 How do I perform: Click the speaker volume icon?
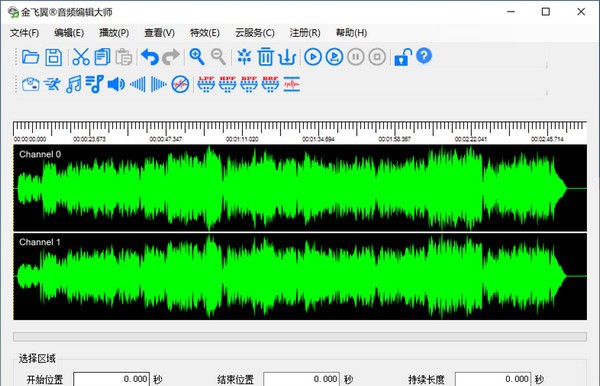click(x=116, y=84)
